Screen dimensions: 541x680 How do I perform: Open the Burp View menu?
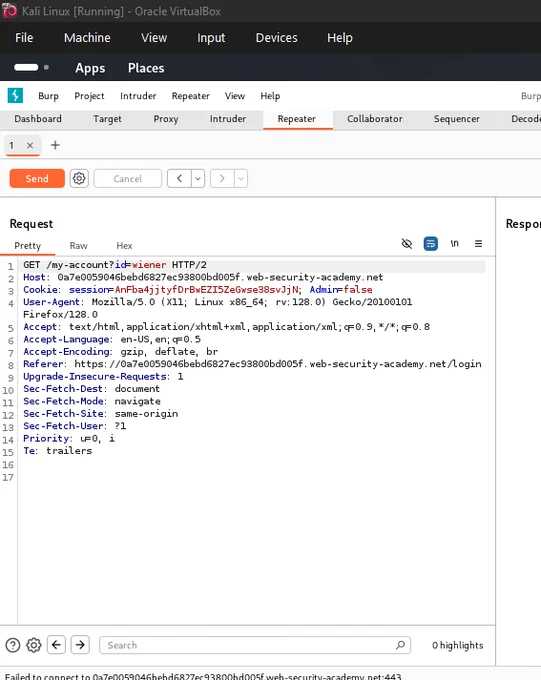pos(235,96)
